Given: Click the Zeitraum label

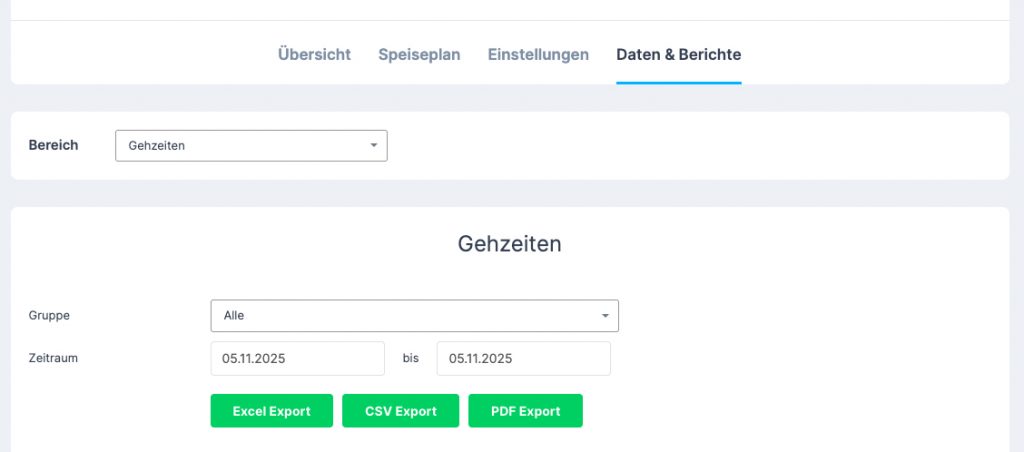Looking at the screenshot, I should point(53,357).
